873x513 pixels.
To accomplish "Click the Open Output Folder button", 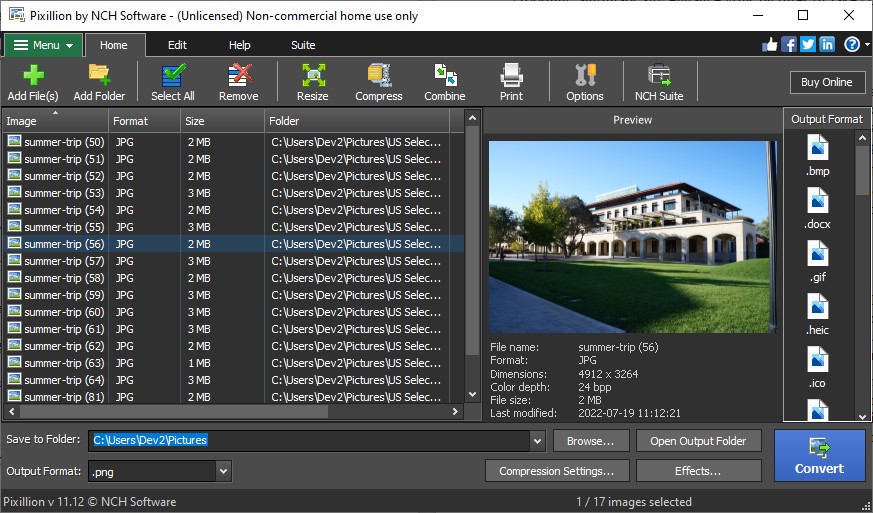I will pyautogui.click(x=698, y=441).
